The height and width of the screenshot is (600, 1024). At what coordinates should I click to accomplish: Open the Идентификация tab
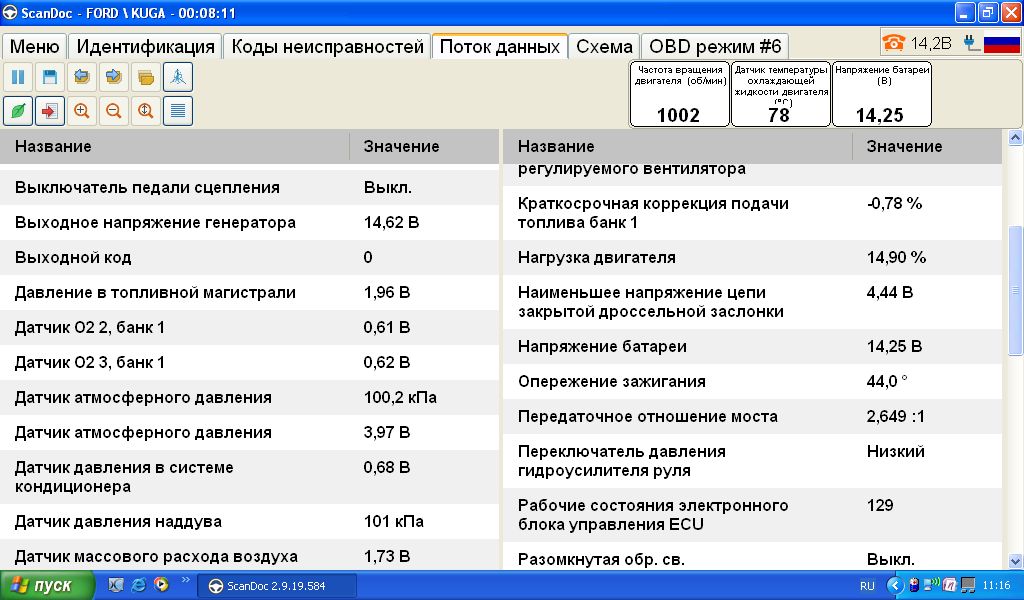pos(145,47)
